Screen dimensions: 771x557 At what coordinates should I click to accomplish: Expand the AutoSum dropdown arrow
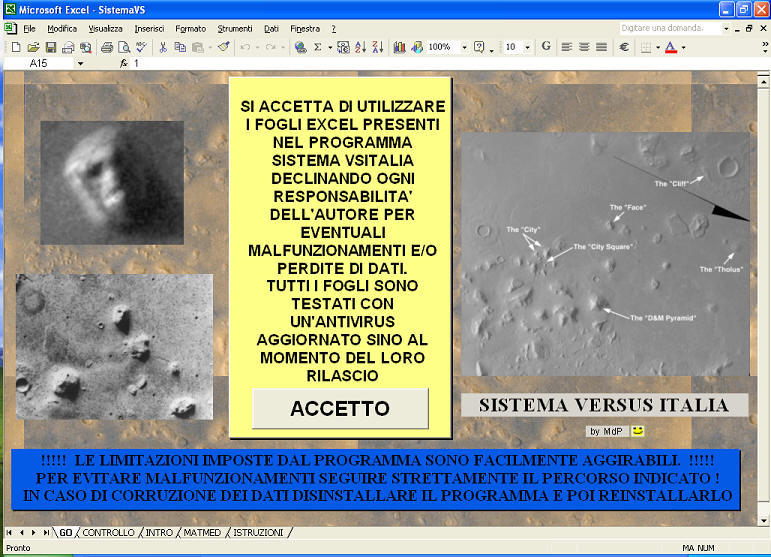pyautogui.click(x=330, y=48)
